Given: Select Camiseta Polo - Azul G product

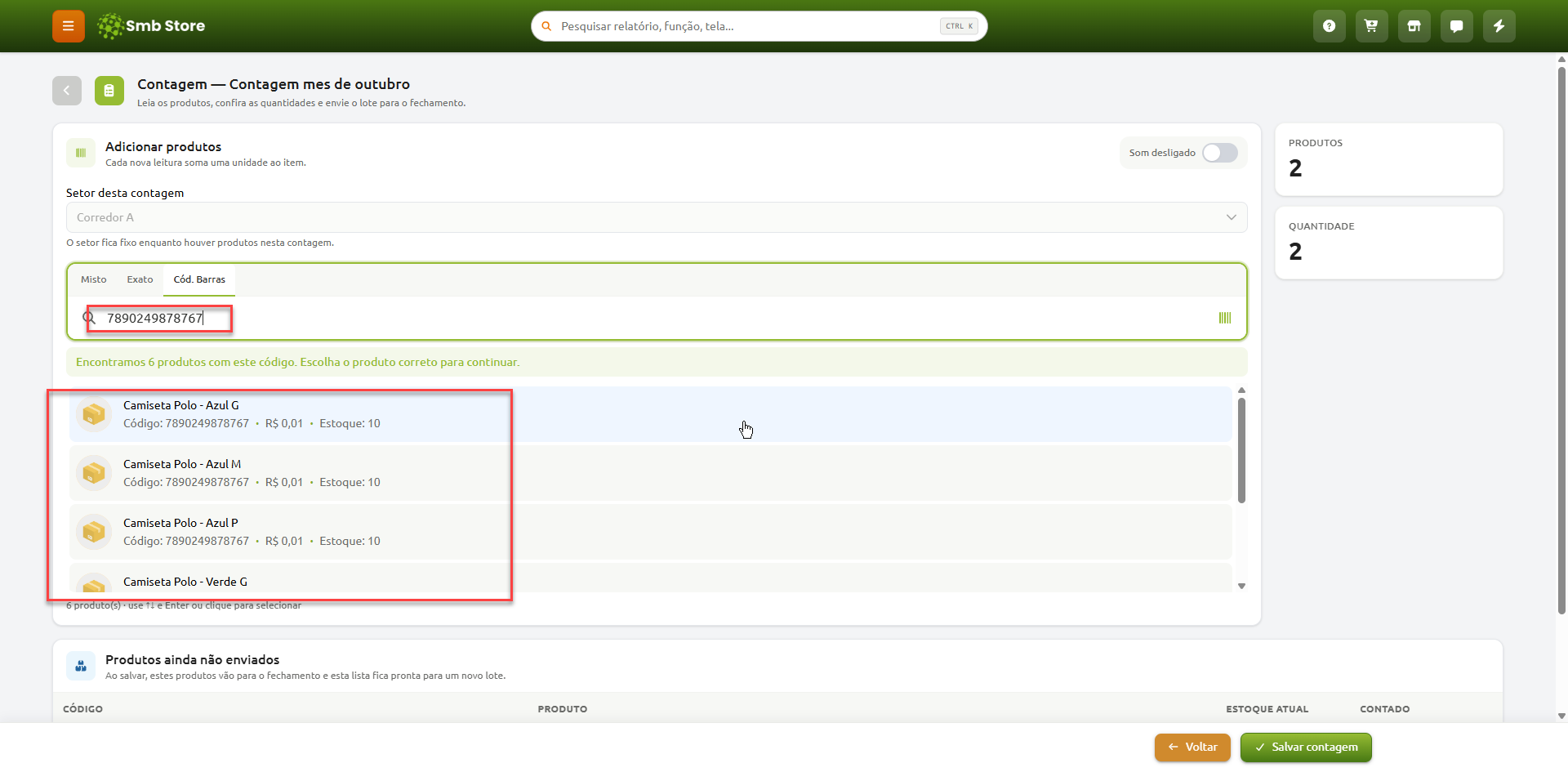Looking at the screenshot, I should point(650,414).
